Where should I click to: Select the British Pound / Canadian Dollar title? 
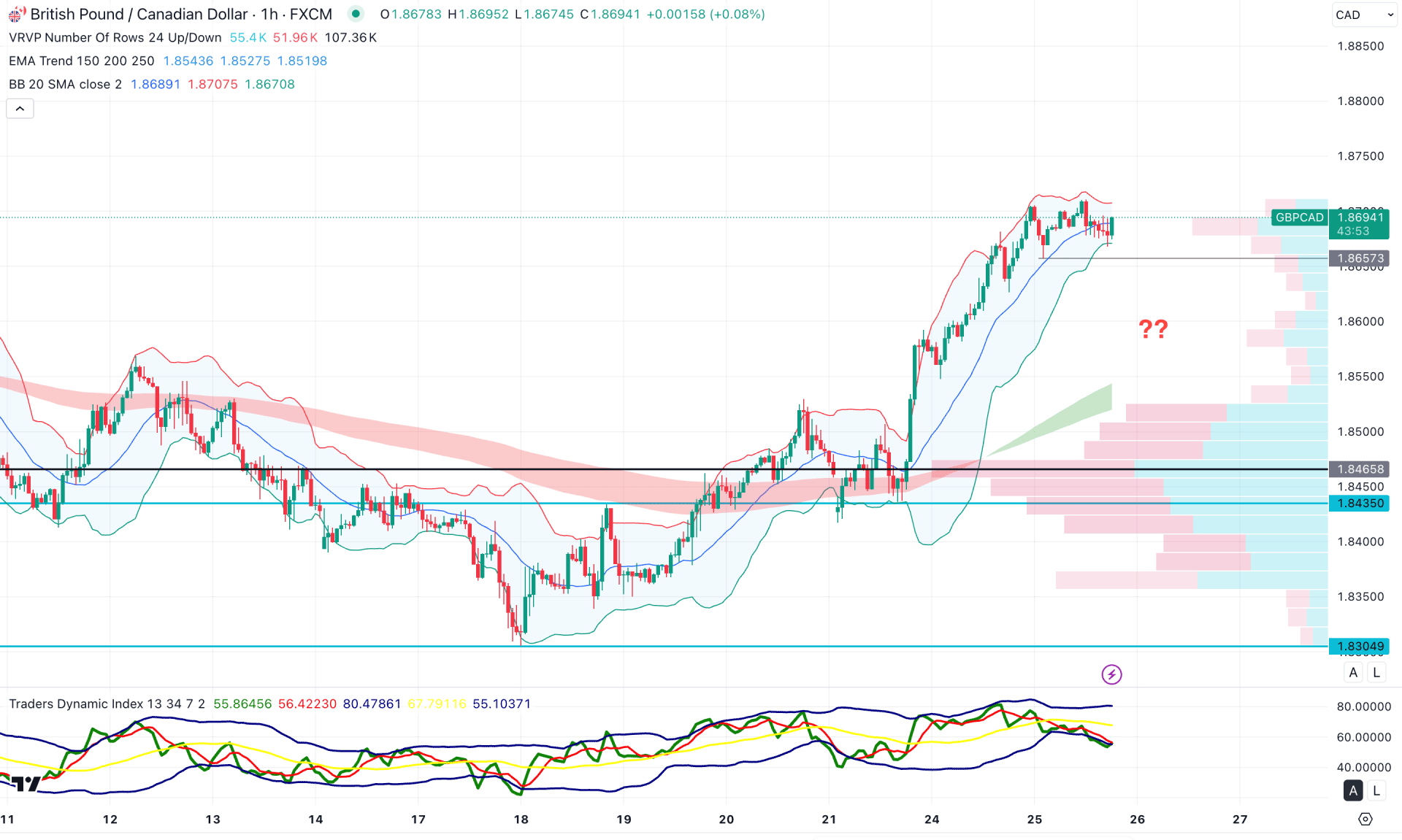click(x=139, y=14)
